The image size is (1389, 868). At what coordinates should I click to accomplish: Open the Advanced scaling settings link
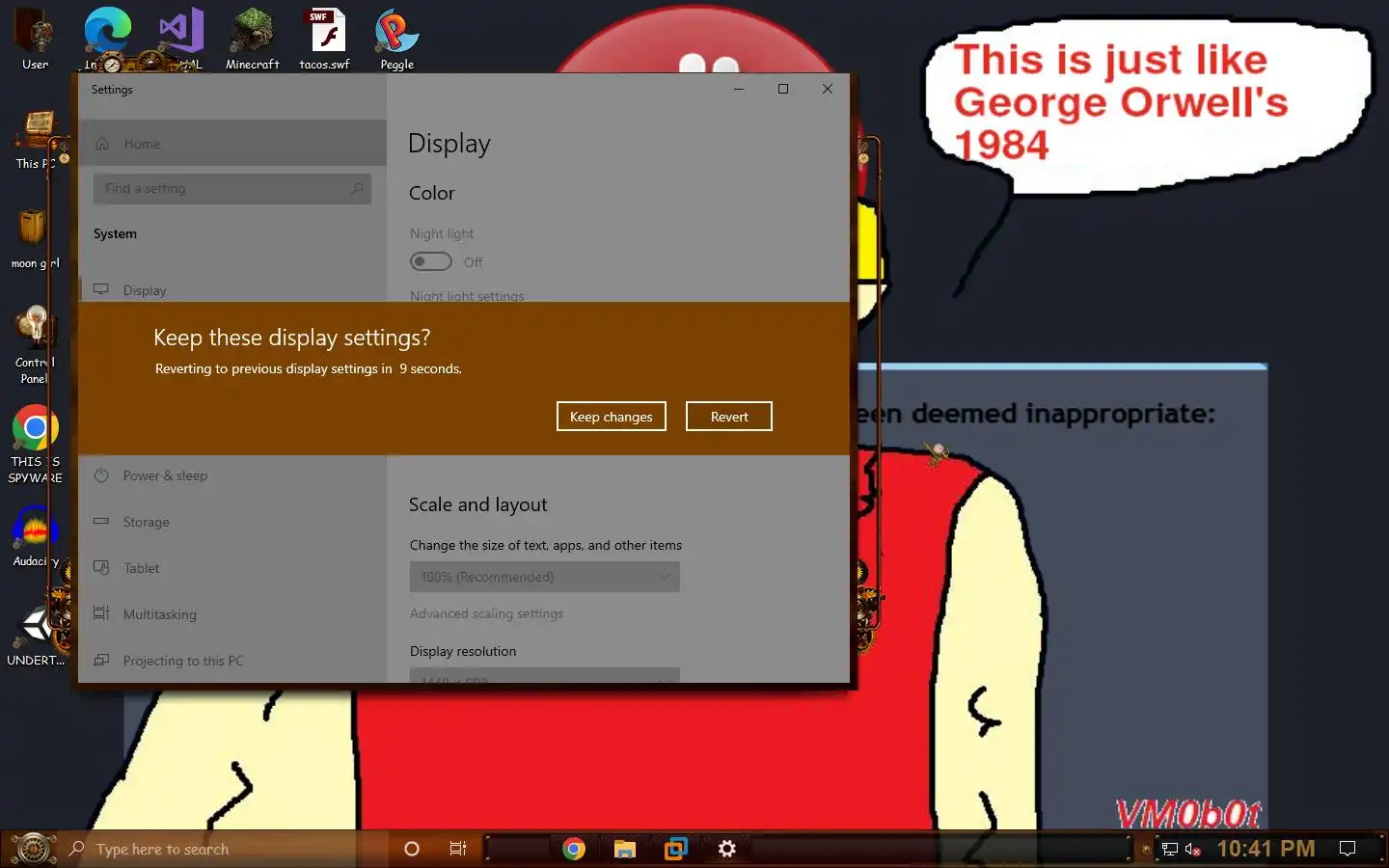[x=486, y=613]
